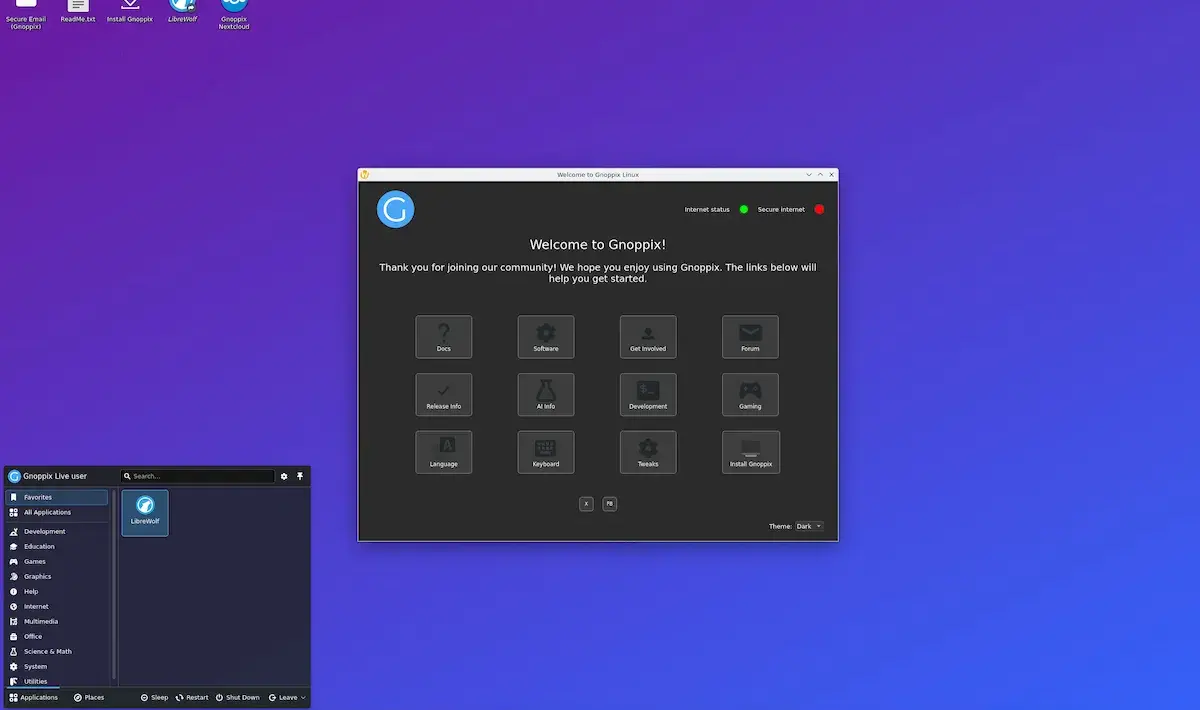Open the Office category
This screenshot has width=1200, height=710.
(56, 636)
